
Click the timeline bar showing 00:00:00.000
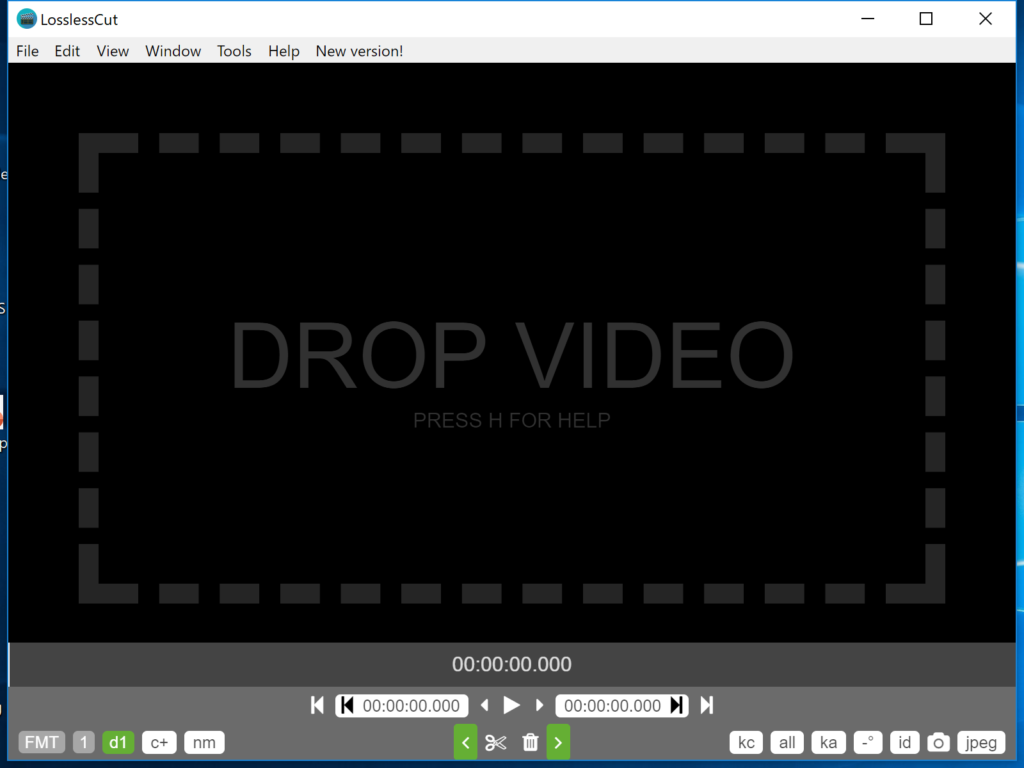(512, 664)
